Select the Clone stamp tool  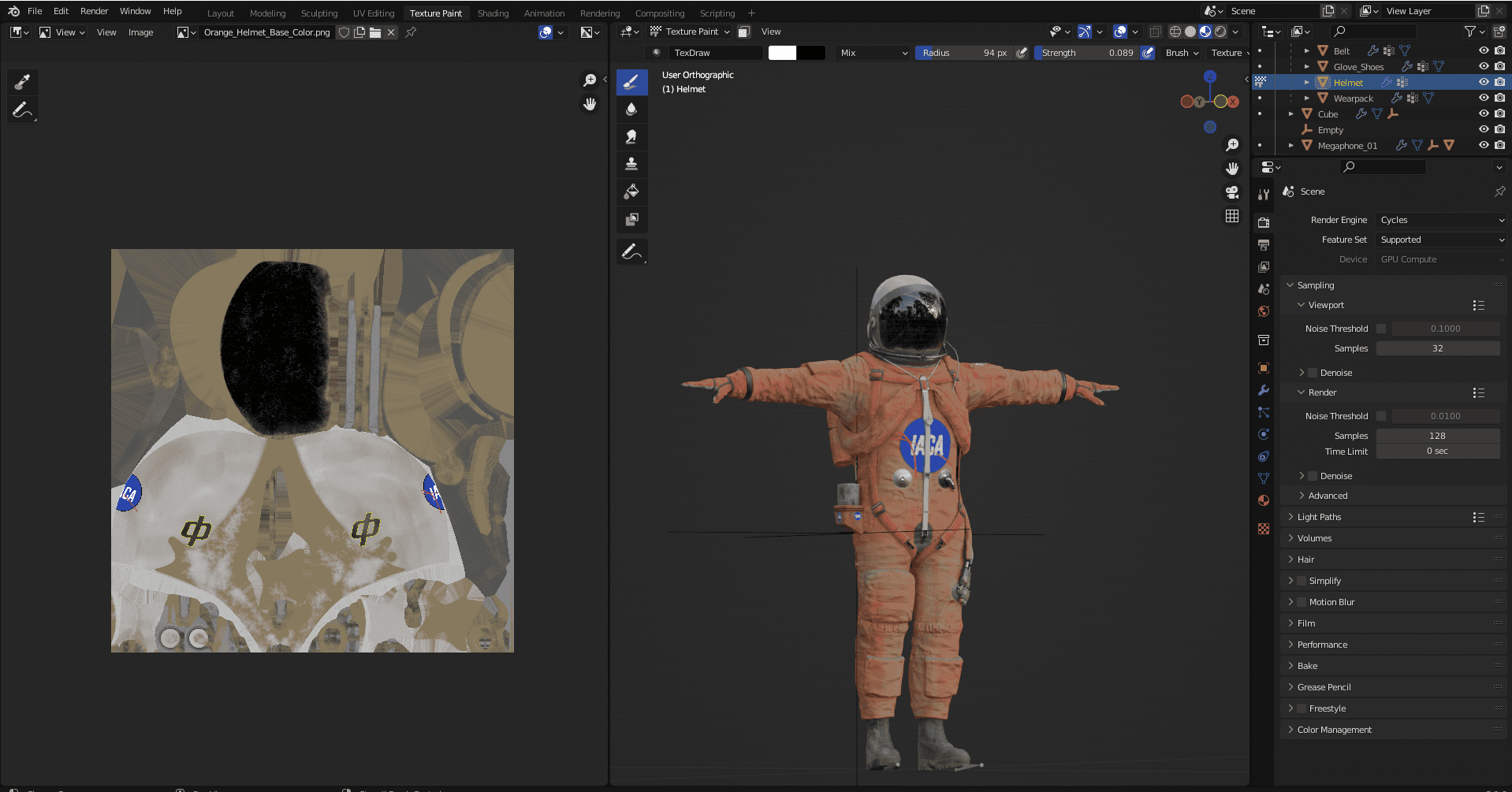click(x=631, y=164)
